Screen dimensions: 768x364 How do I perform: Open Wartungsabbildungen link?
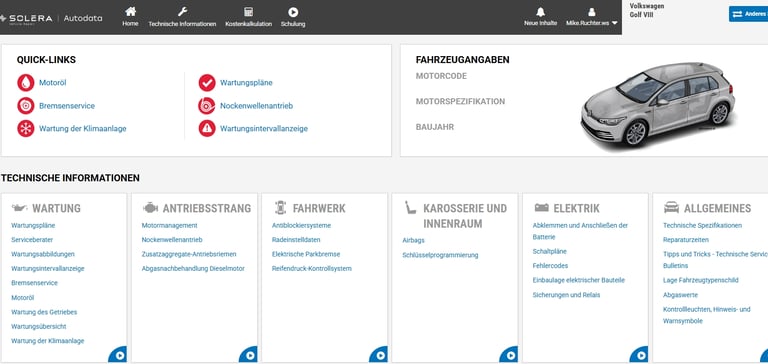43,254
